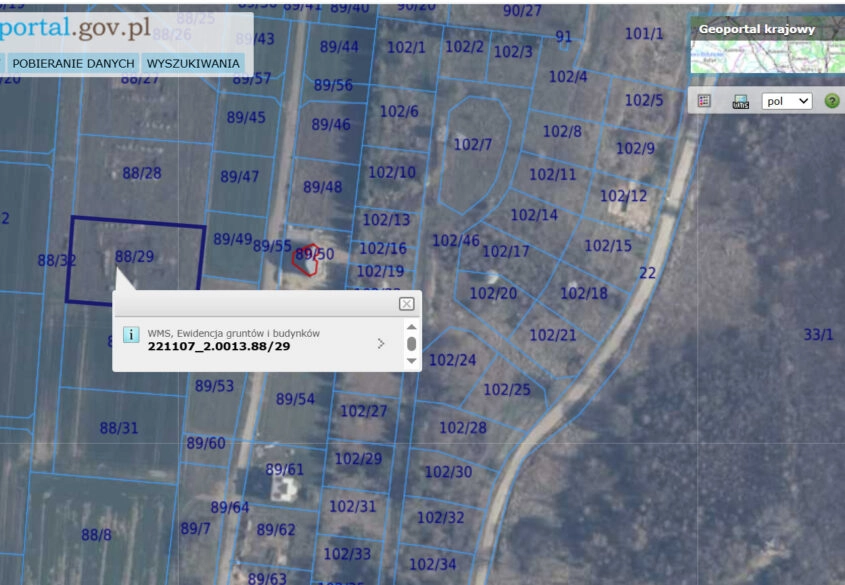Open the green help question icon
845x585 pixels.
[x=831, y=101]
